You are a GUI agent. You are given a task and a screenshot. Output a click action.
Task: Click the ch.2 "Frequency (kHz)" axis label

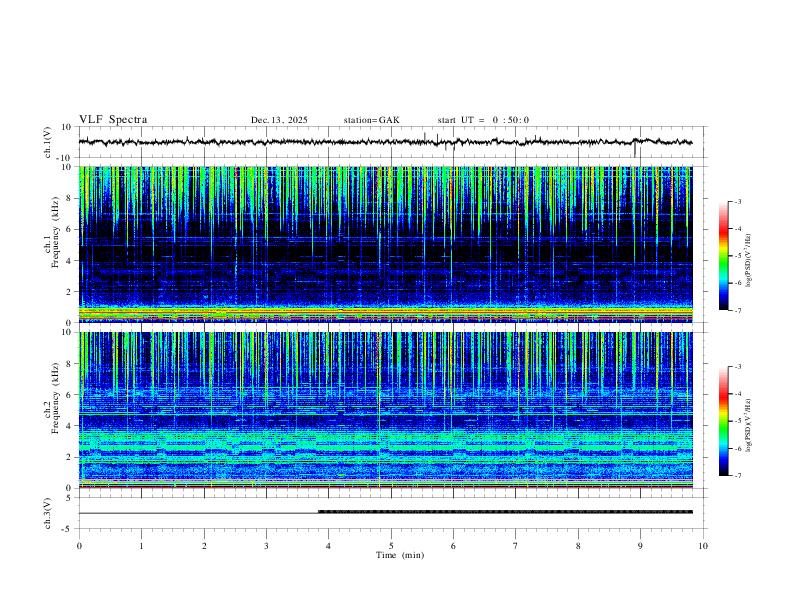tap(56, 396)
